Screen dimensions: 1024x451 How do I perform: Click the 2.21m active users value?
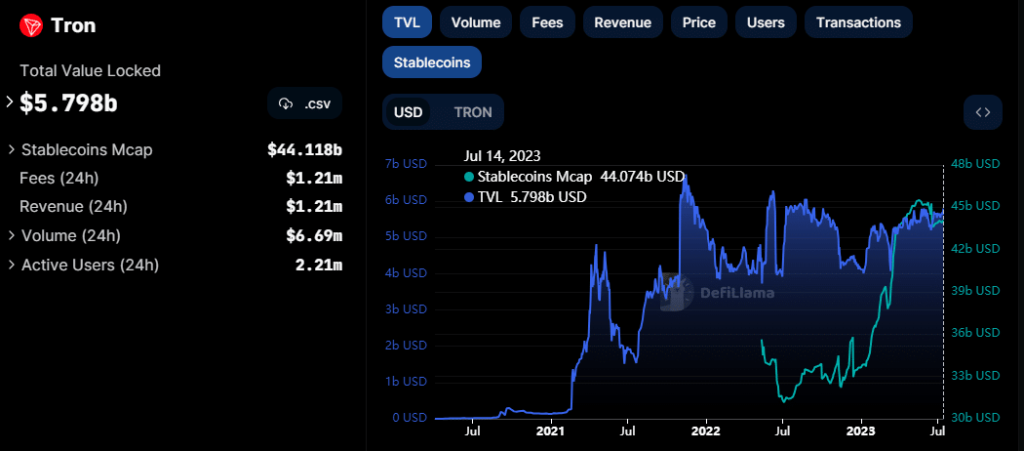coord(319,265)
